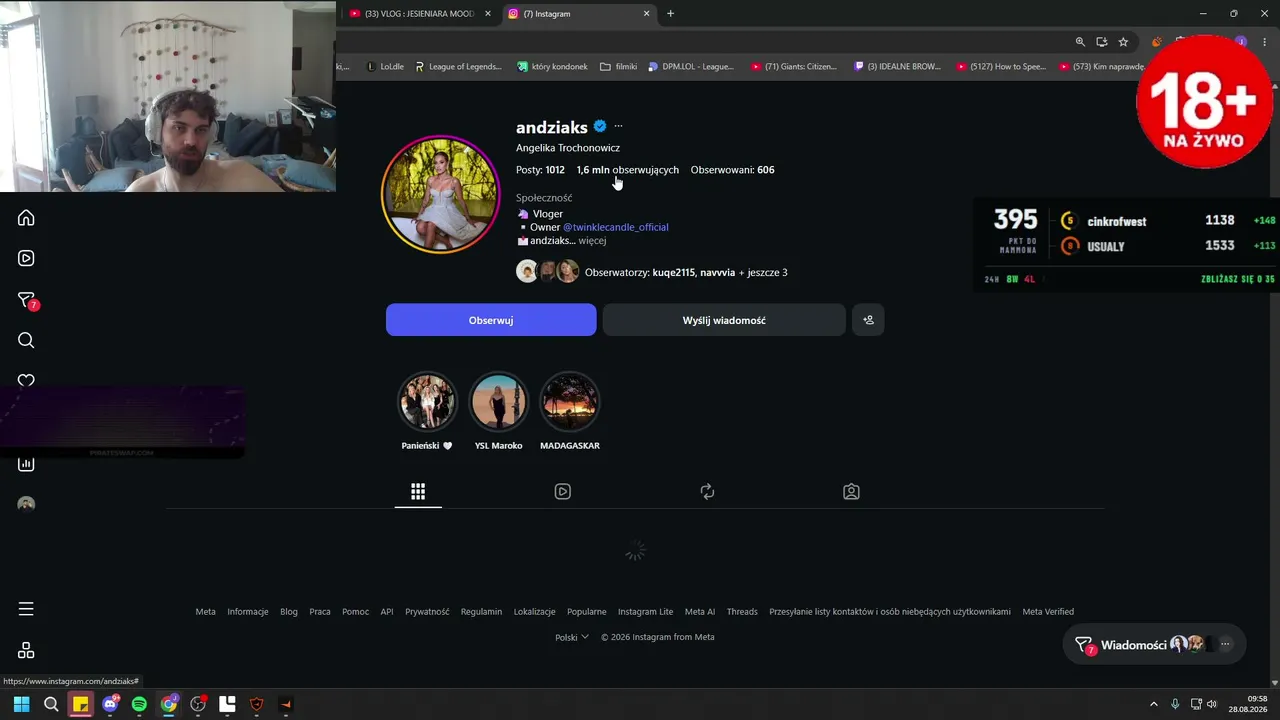Open the How to Spee... bookmark
The image size is (1280, 720).
click(1001, 67)
